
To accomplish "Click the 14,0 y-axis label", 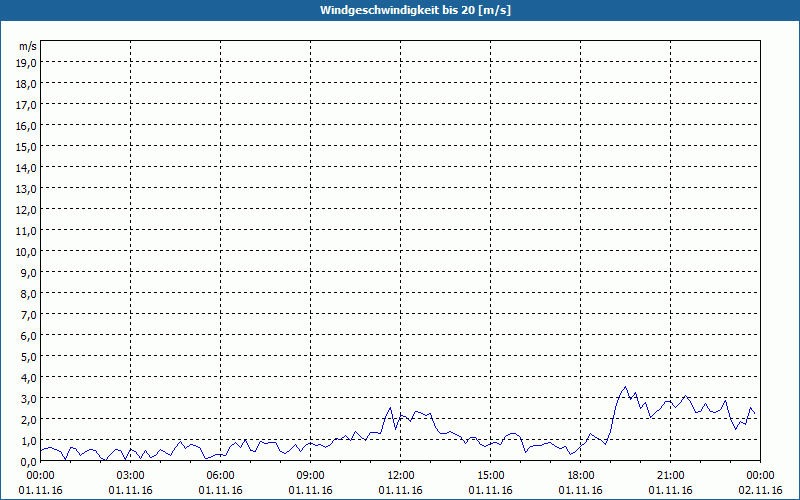I will pos(27,167).
